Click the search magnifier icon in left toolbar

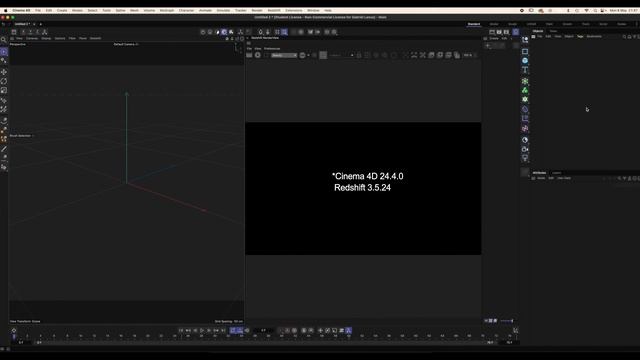[x=4, y=40]
